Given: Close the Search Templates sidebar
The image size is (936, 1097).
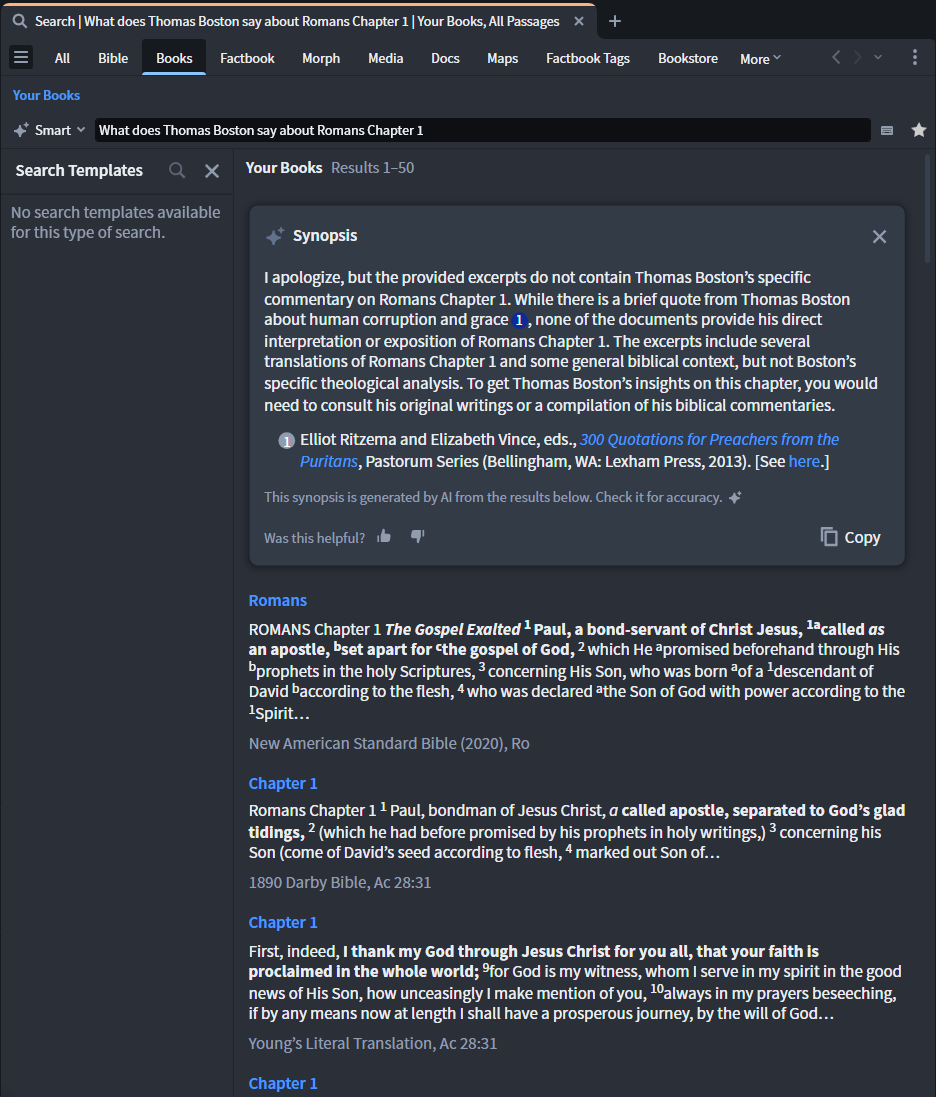Looking at the screenshot, I should point(212,171).
